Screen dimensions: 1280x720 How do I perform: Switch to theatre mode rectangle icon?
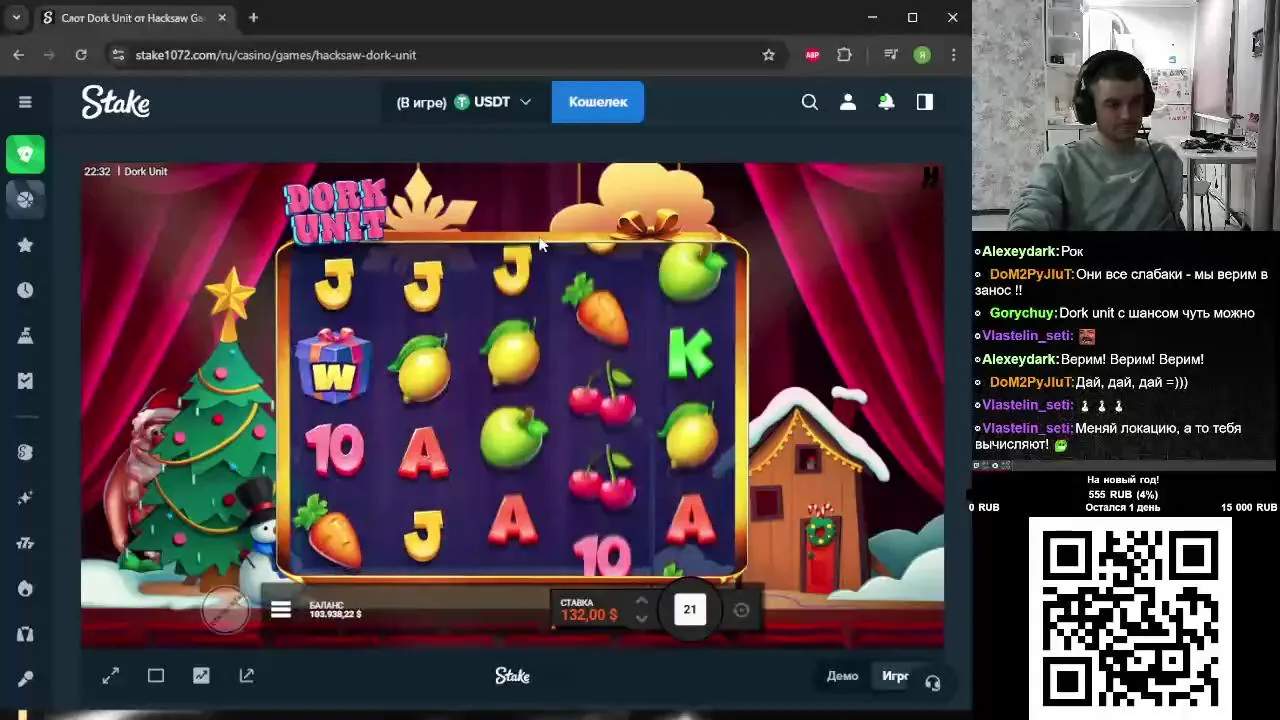pyautogui.click(x=156, y=676)
